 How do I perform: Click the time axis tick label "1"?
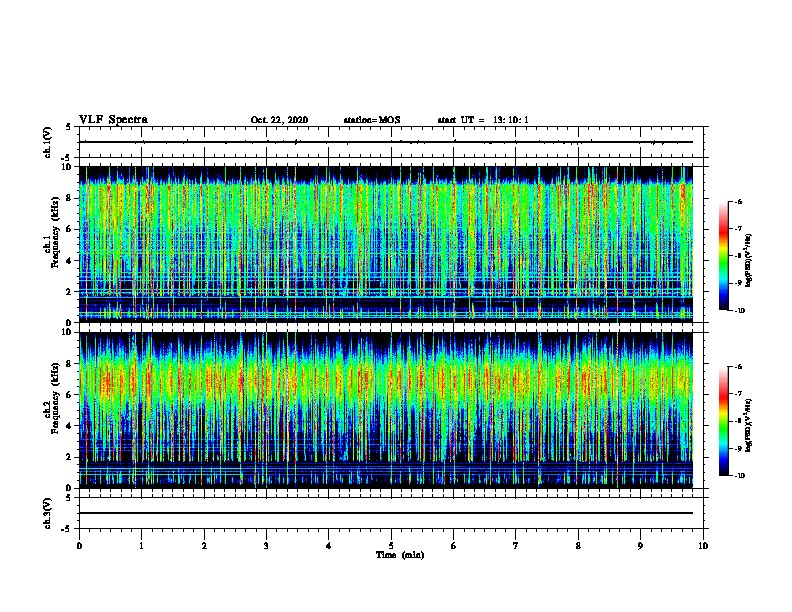pyautogui.click(x=141, y=546)
